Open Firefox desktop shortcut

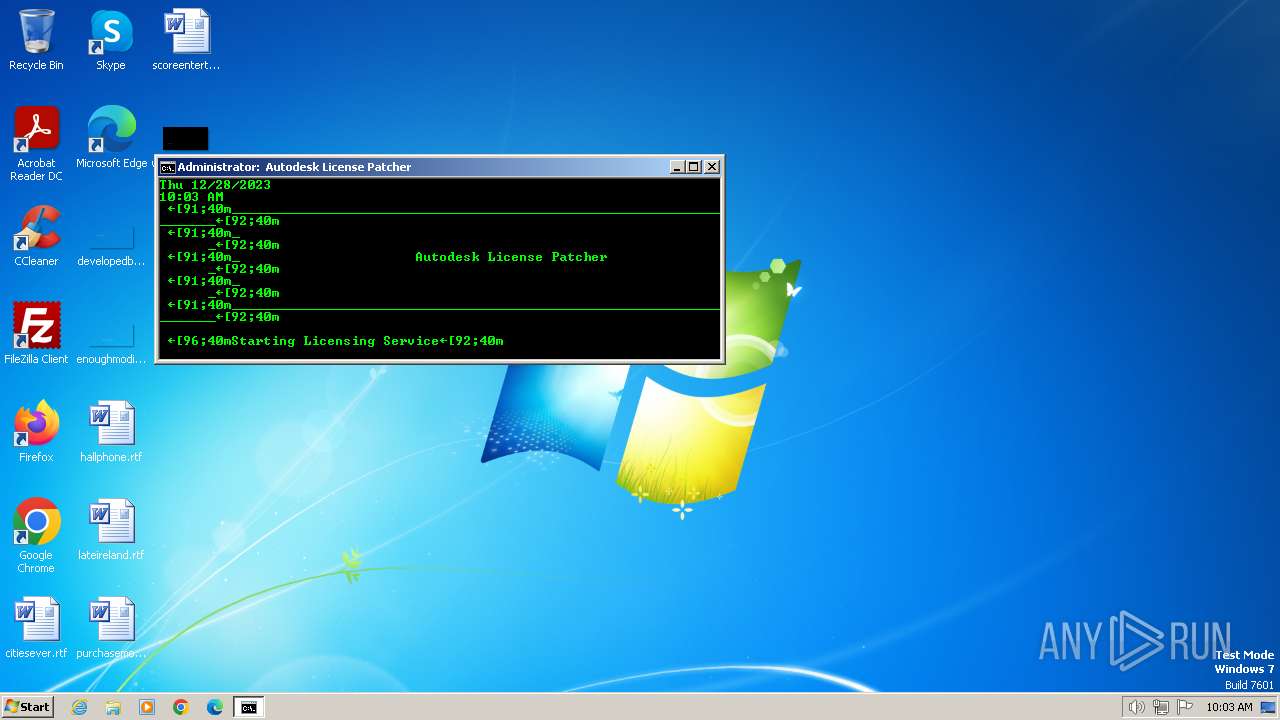pyautogui.click(x=36, y=432)
